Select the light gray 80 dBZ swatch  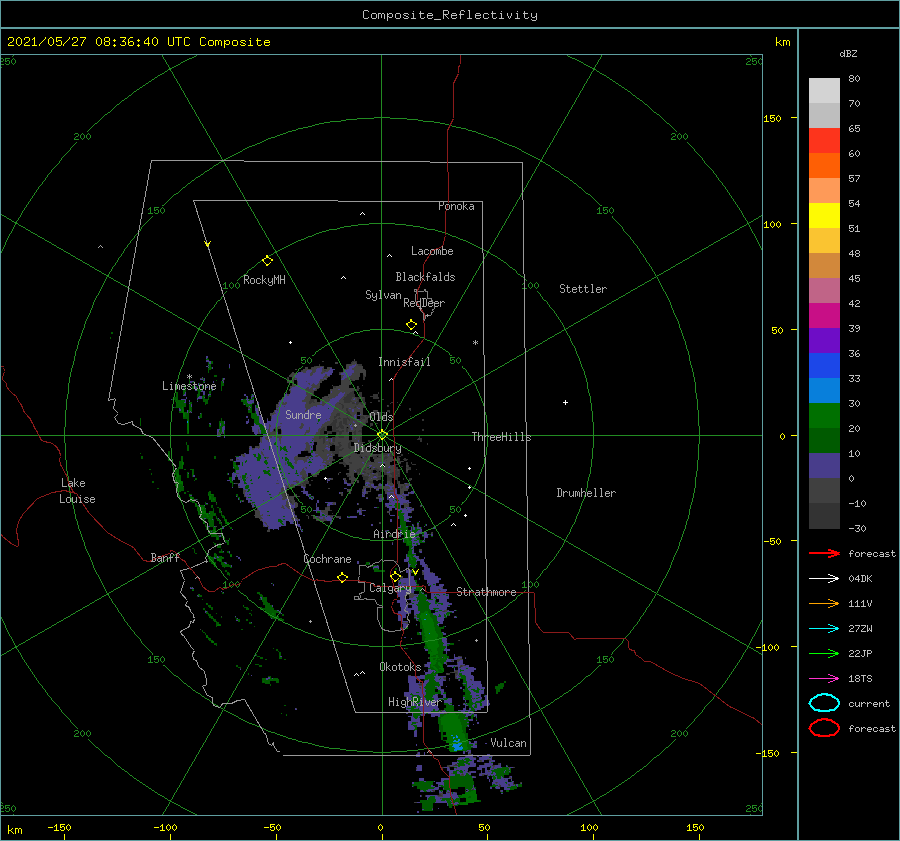[x=824, y=90]
